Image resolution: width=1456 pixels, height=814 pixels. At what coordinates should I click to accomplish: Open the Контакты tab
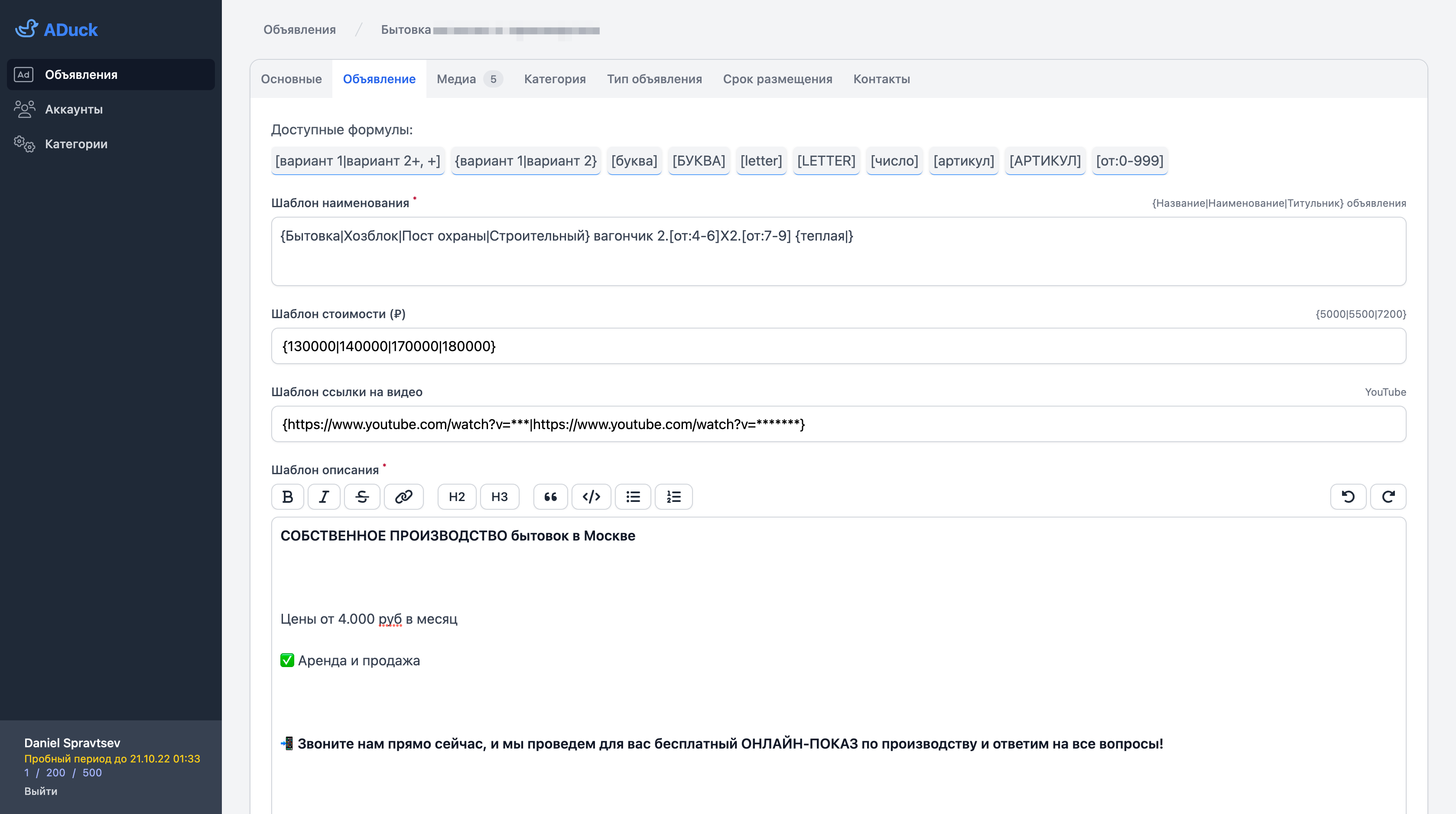pyautogui.click(x=881, y=79)
